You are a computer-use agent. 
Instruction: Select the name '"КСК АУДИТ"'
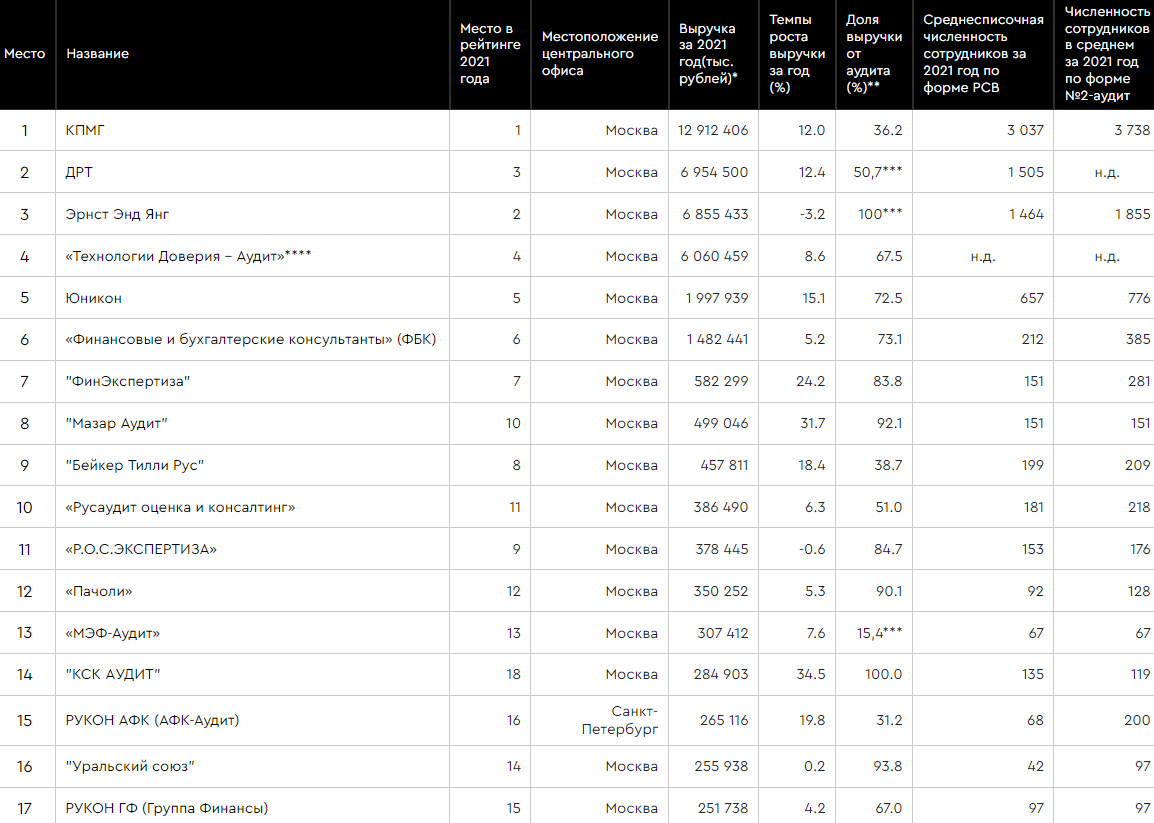113,674
